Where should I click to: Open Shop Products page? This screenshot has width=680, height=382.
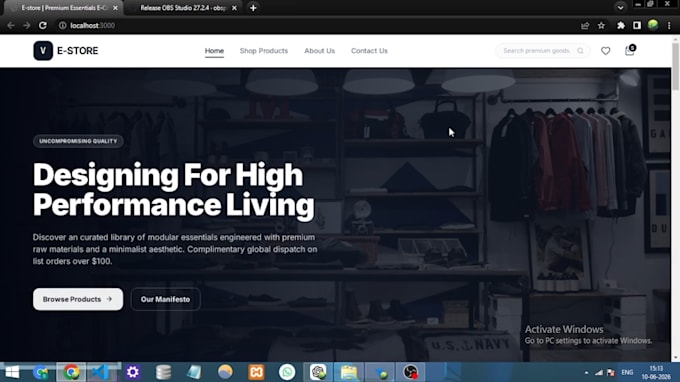click(x=264, y=51)
